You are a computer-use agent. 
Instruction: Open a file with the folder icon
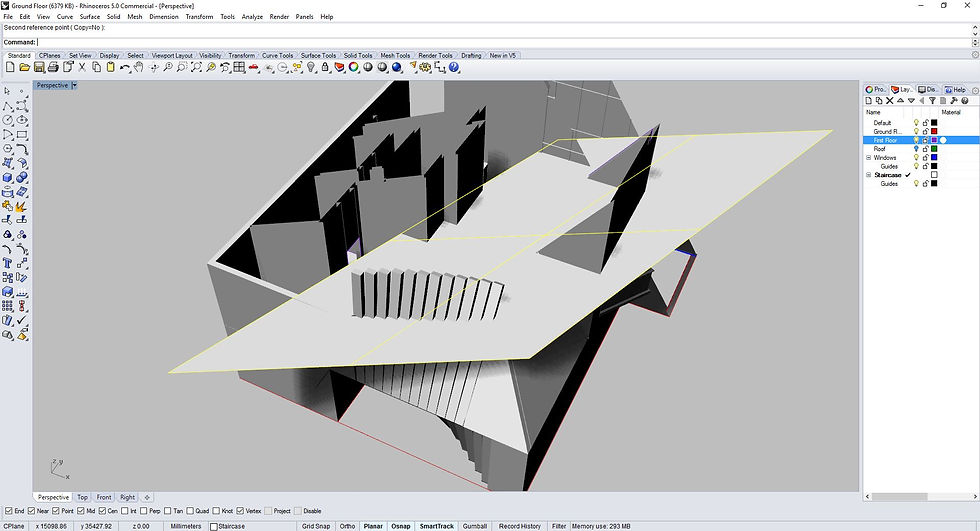click(x=24, y=67)
